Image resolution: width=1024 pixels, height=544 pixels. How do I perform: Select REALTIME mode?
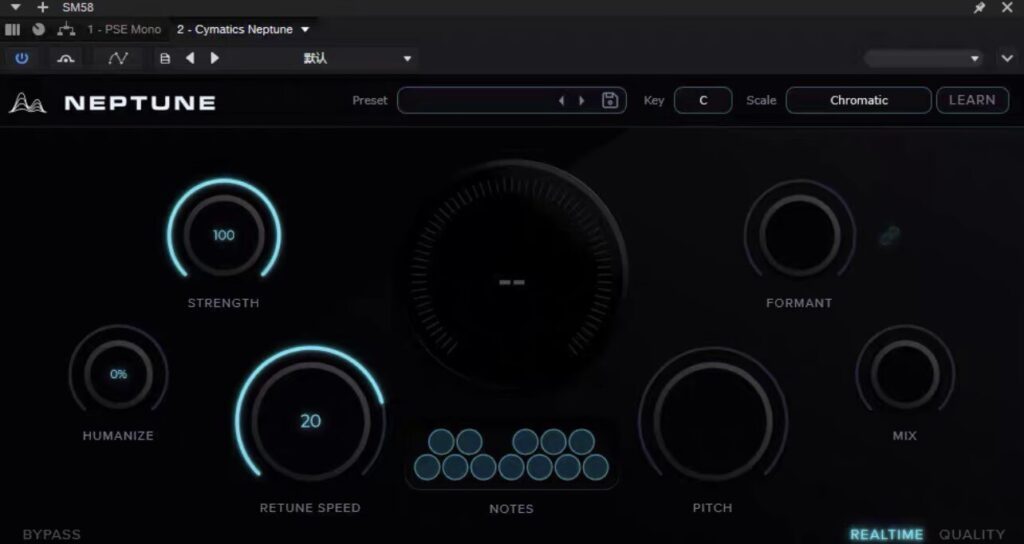click(x=886, y=534)
